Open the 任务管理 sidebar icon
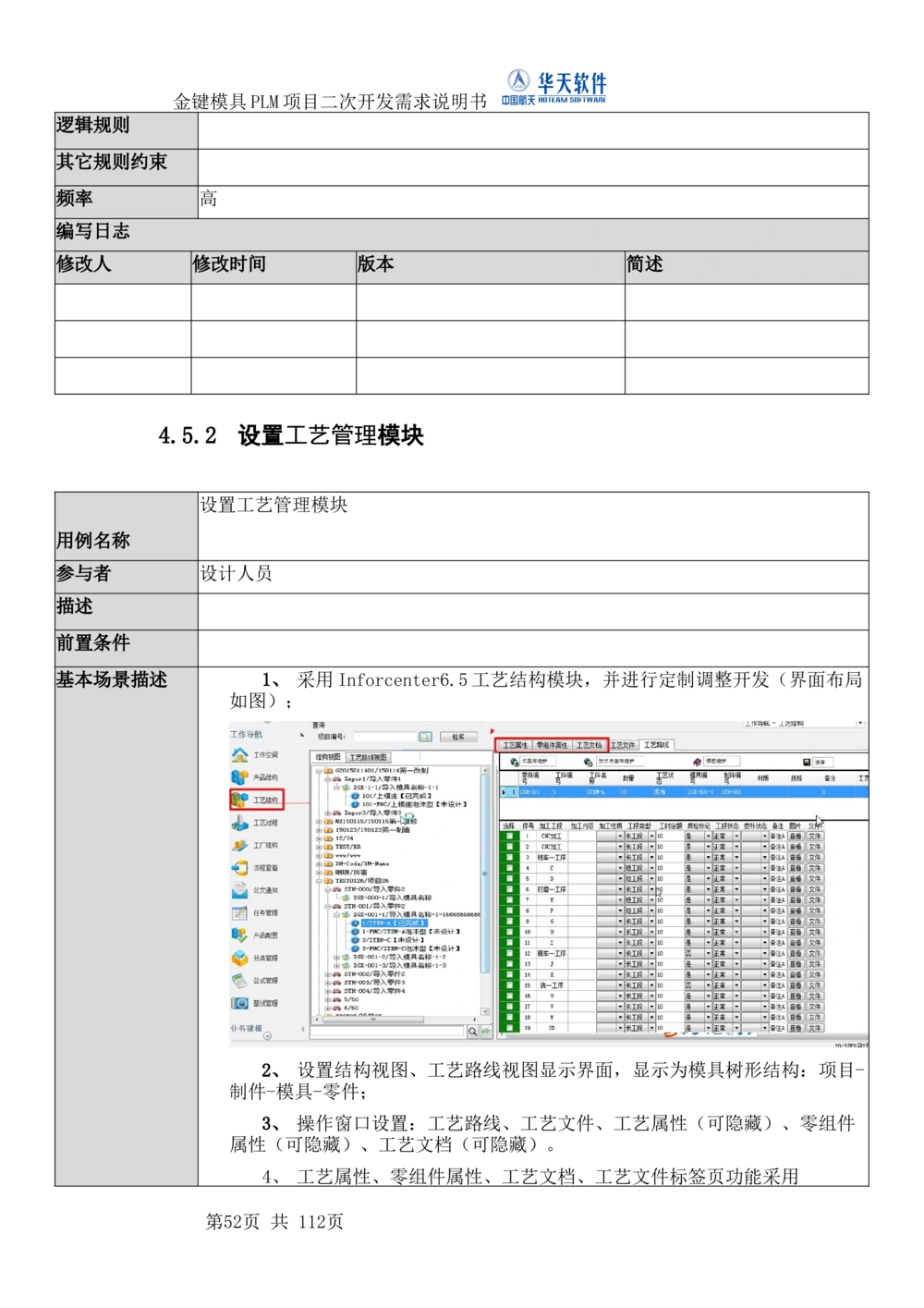This screenshot has width=924, height=1308. 239,913
